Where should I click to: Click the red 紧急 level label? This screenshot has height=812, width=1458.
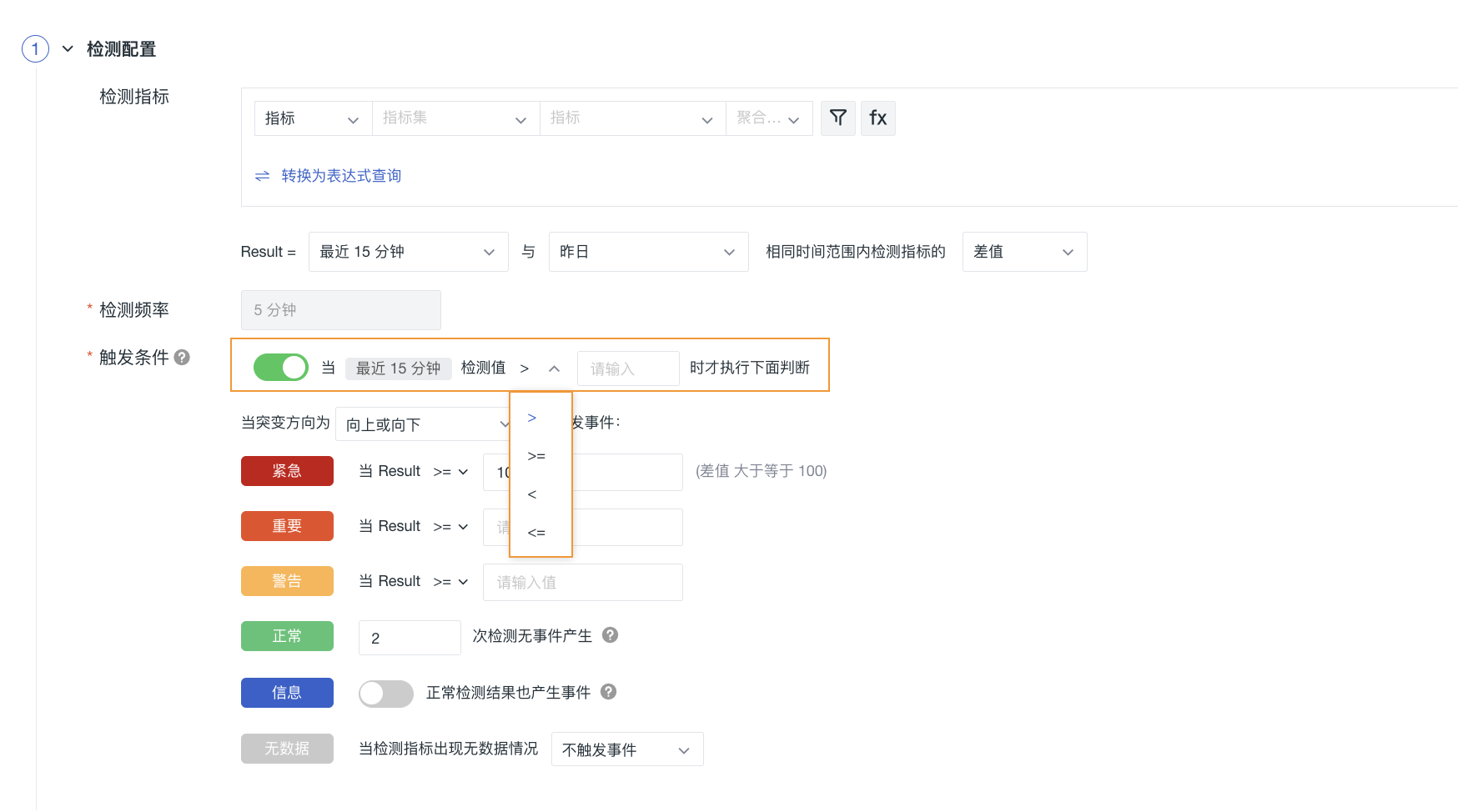click(287, 471)
